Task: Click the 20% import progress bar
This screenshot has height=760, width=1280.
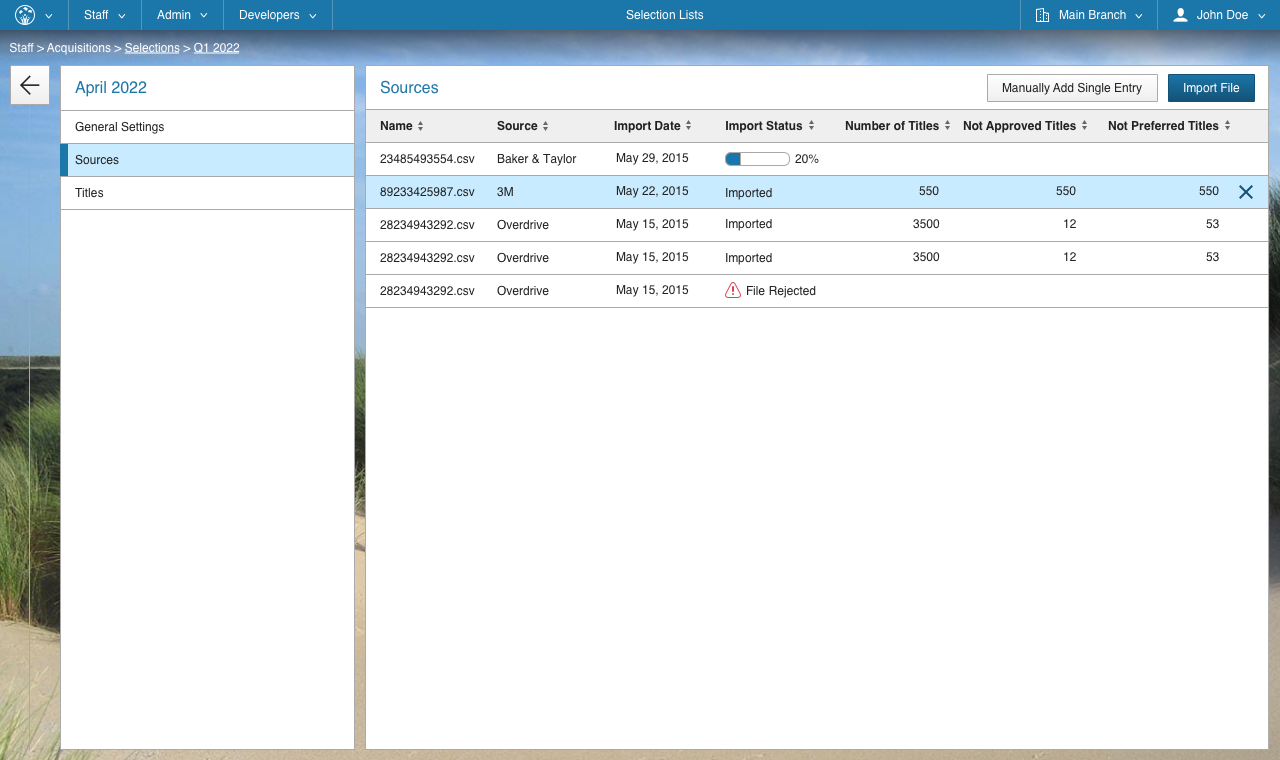Action: click(757, 159)
